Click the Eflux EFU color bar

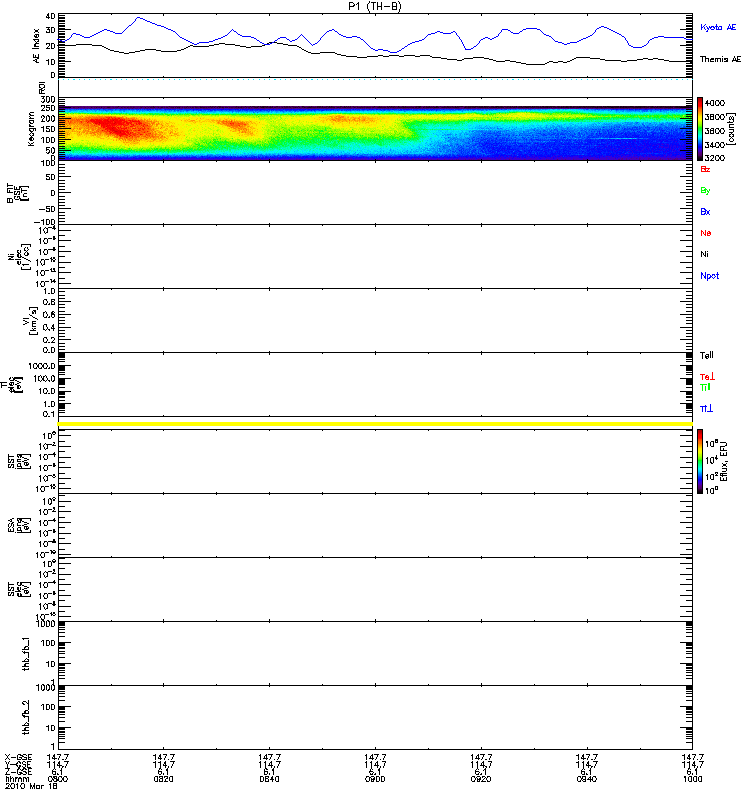click(700, 461)
